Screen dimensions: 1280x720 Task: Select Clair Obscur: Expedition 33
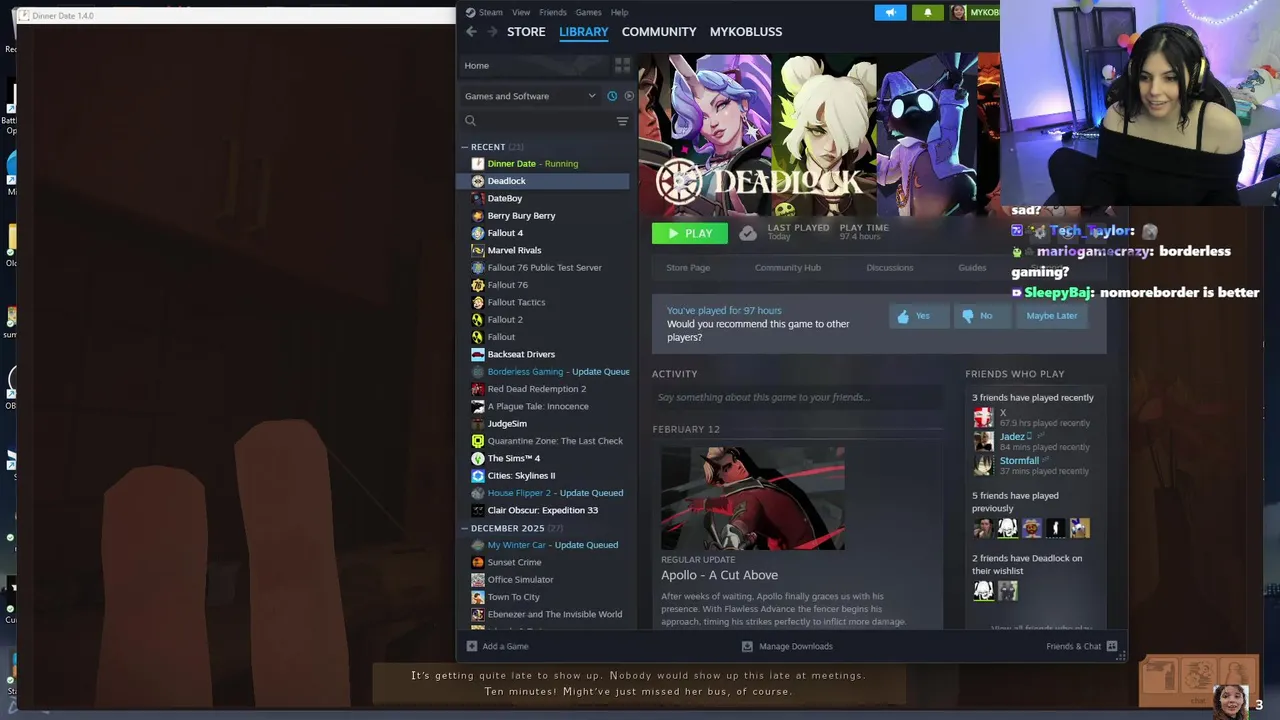point(545,510)
